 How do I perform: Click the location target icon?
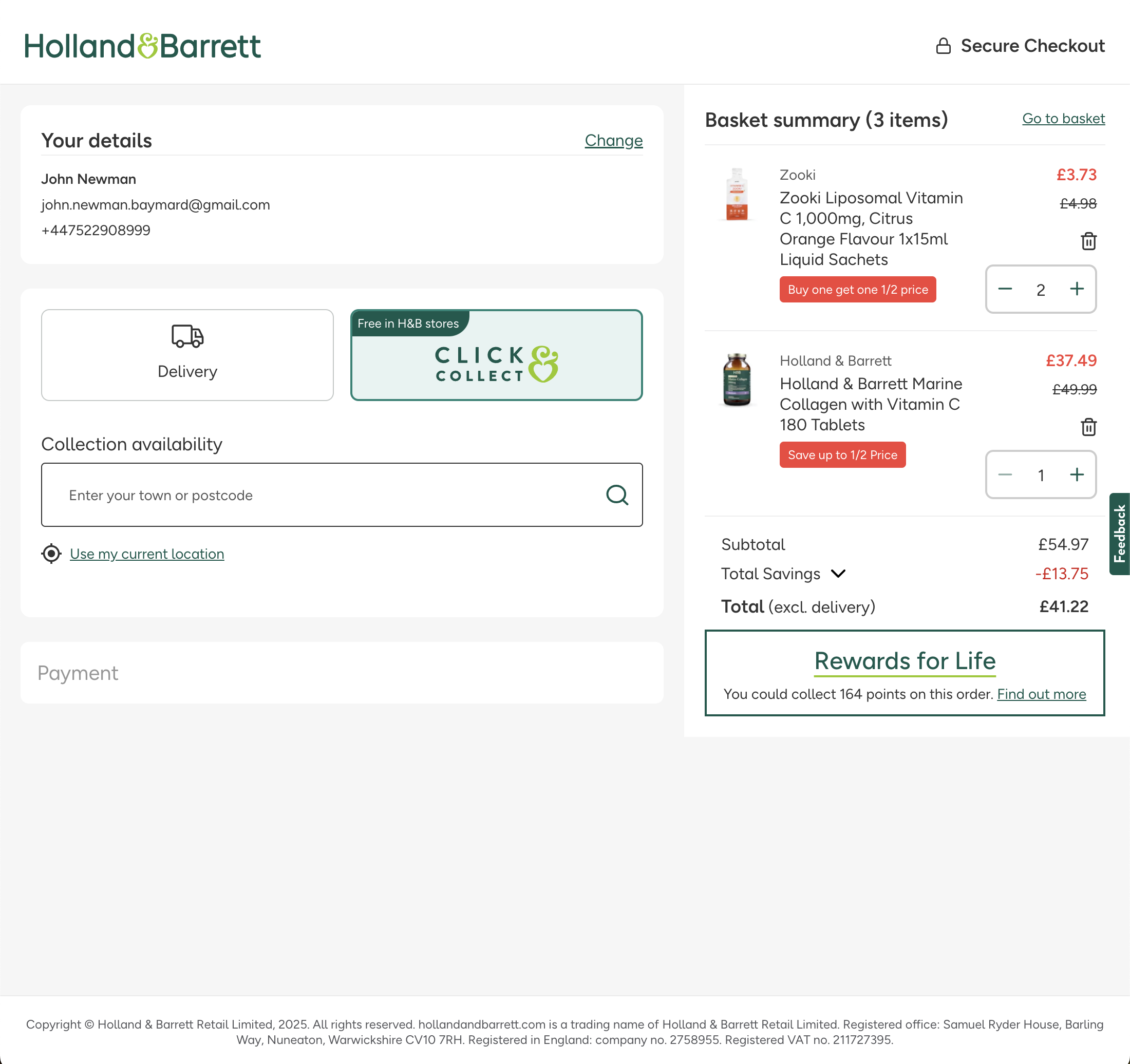(51, 553)
